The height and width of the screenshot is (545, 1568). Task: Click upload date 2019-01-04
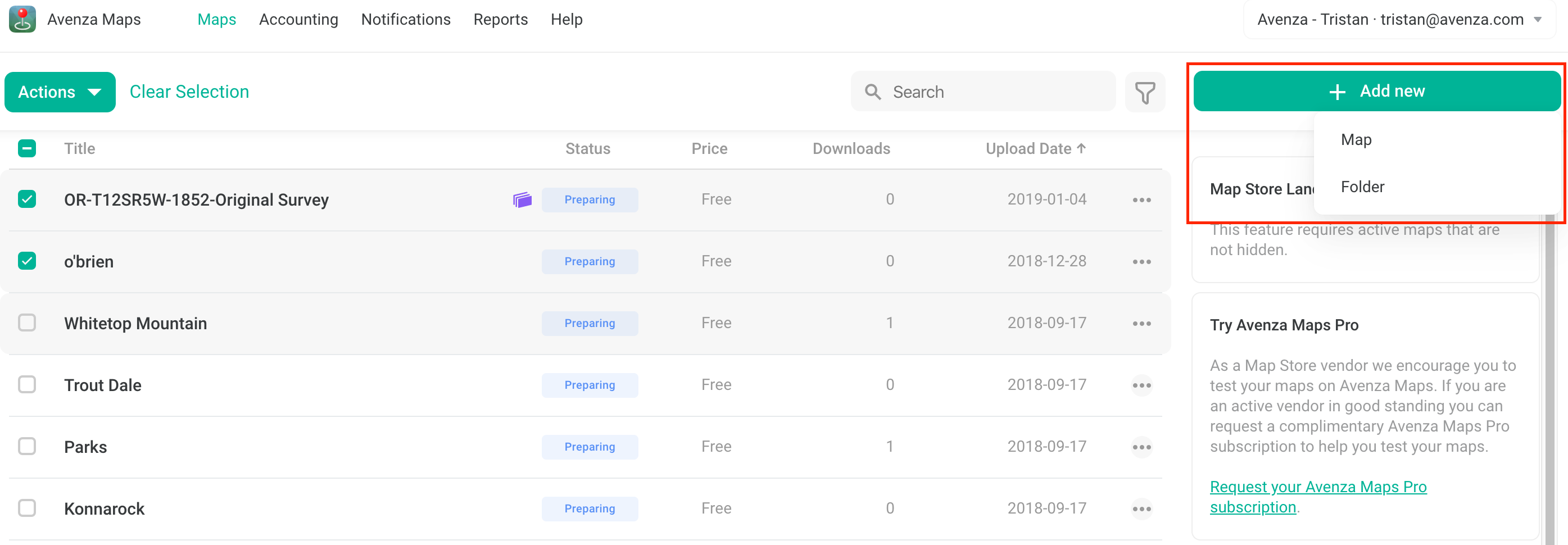click(x=1046, y=199)
